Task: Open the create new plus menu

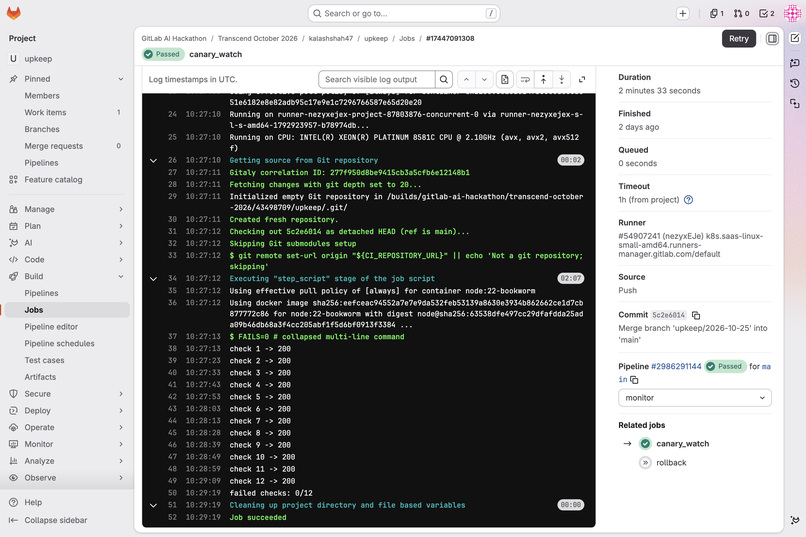Action: pos(683,13)
